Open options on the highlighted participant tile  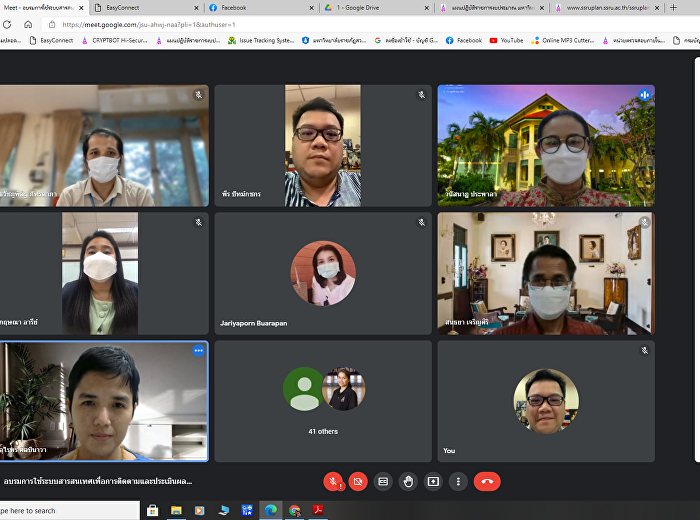click(x=198, y=351)
